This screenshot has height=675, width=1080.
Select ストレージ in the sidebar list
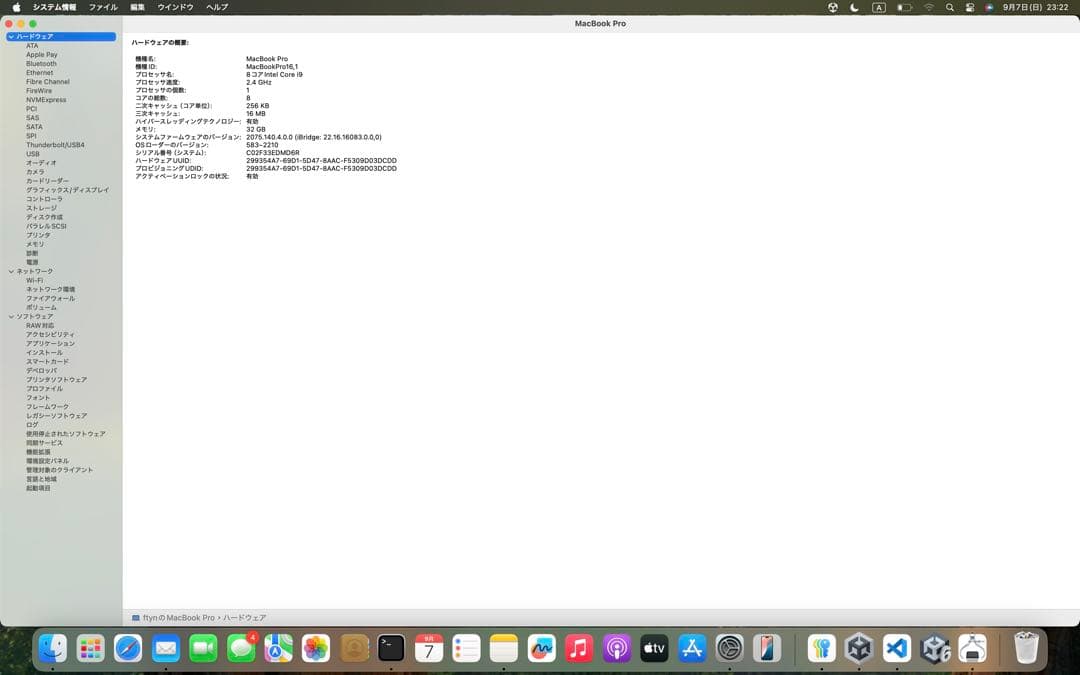(40, 208)
